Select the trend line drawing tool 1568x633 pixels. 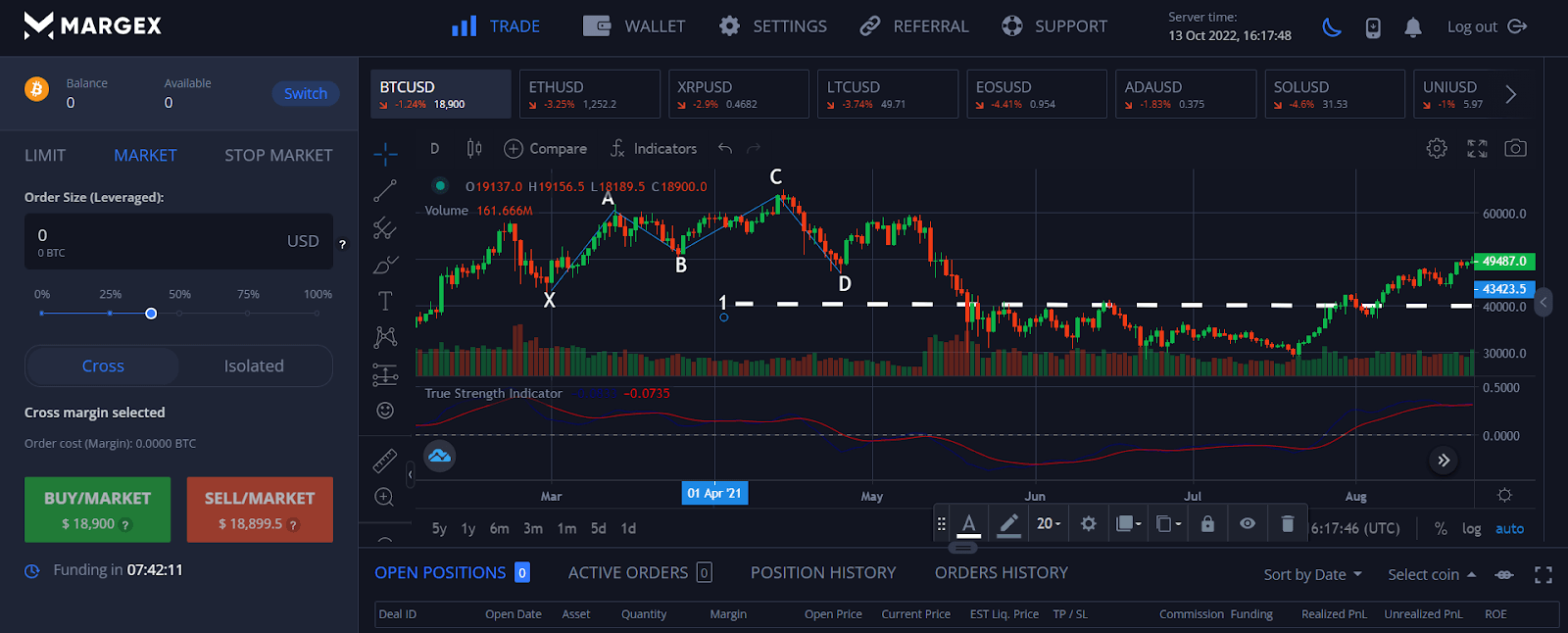pyautogui.click(x=385, y=191)
